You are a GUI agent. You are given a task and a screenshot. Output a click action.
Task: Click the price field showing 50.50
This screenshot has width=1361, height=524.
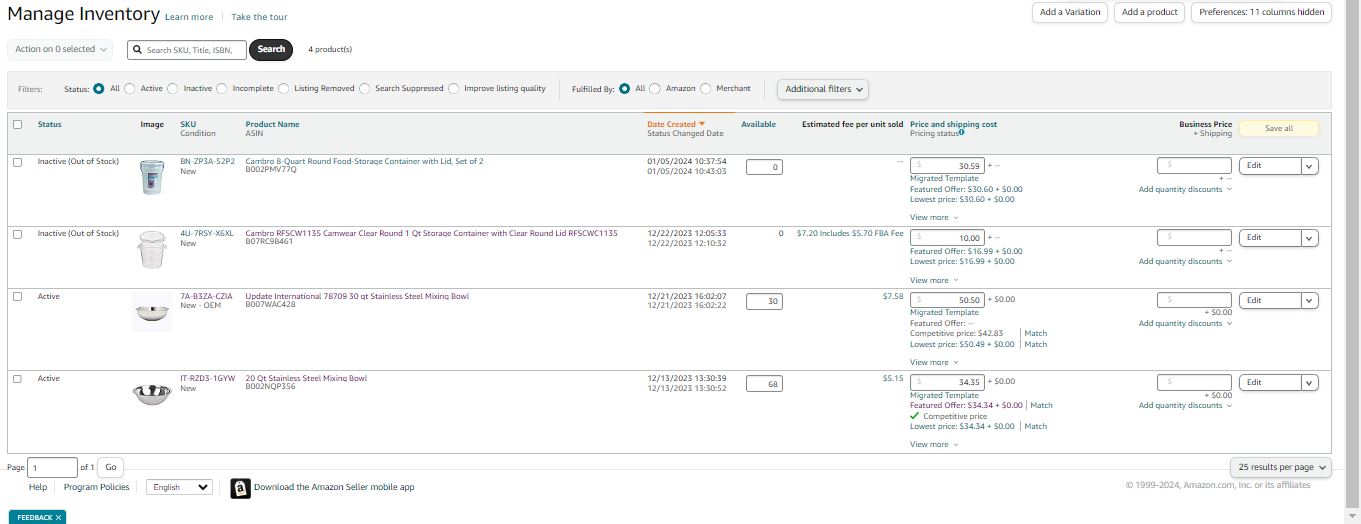point(948,300)
